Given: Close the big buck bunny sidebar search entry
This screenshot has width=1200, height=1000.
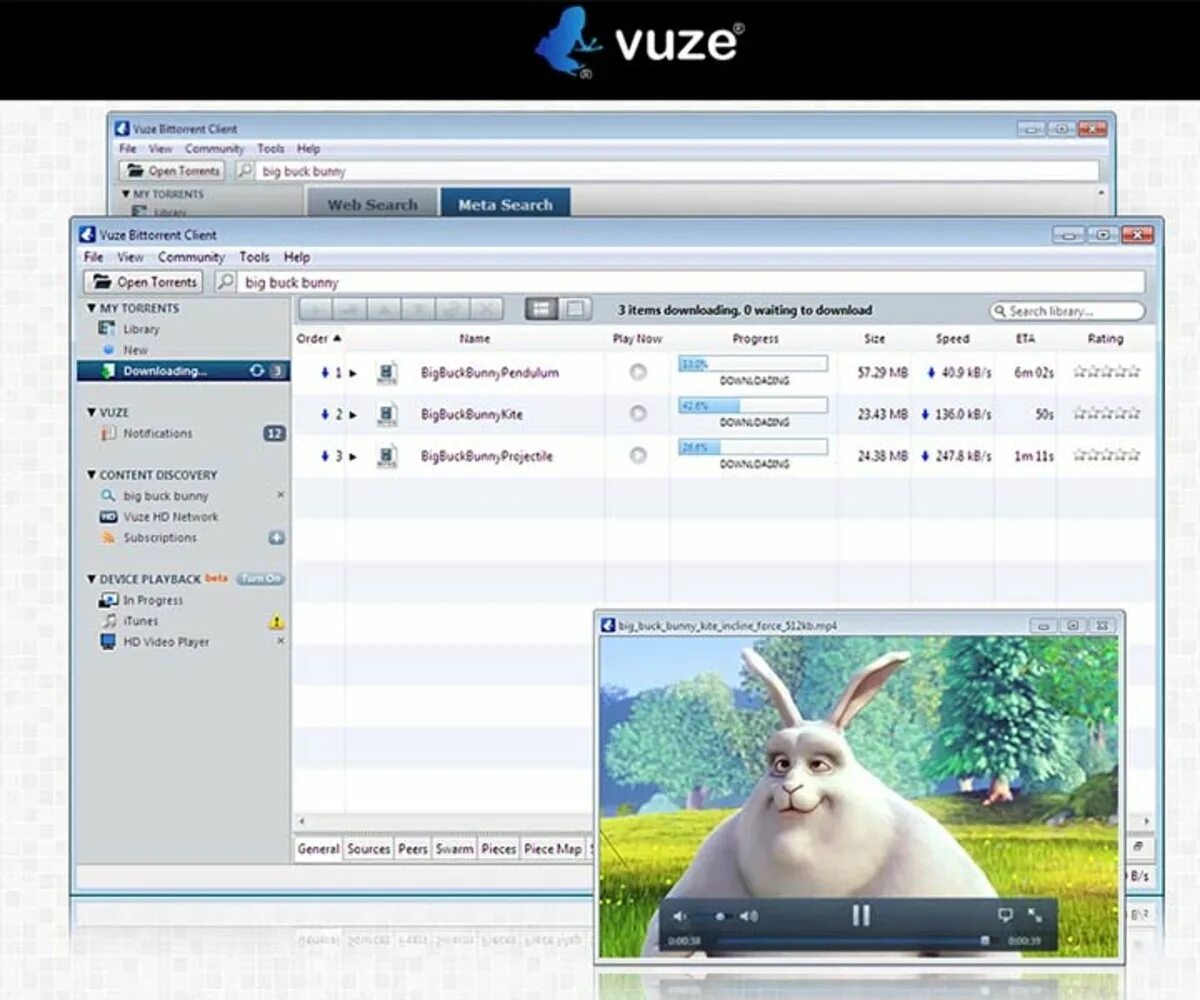Looking at the screenshot, I should 280,495.
